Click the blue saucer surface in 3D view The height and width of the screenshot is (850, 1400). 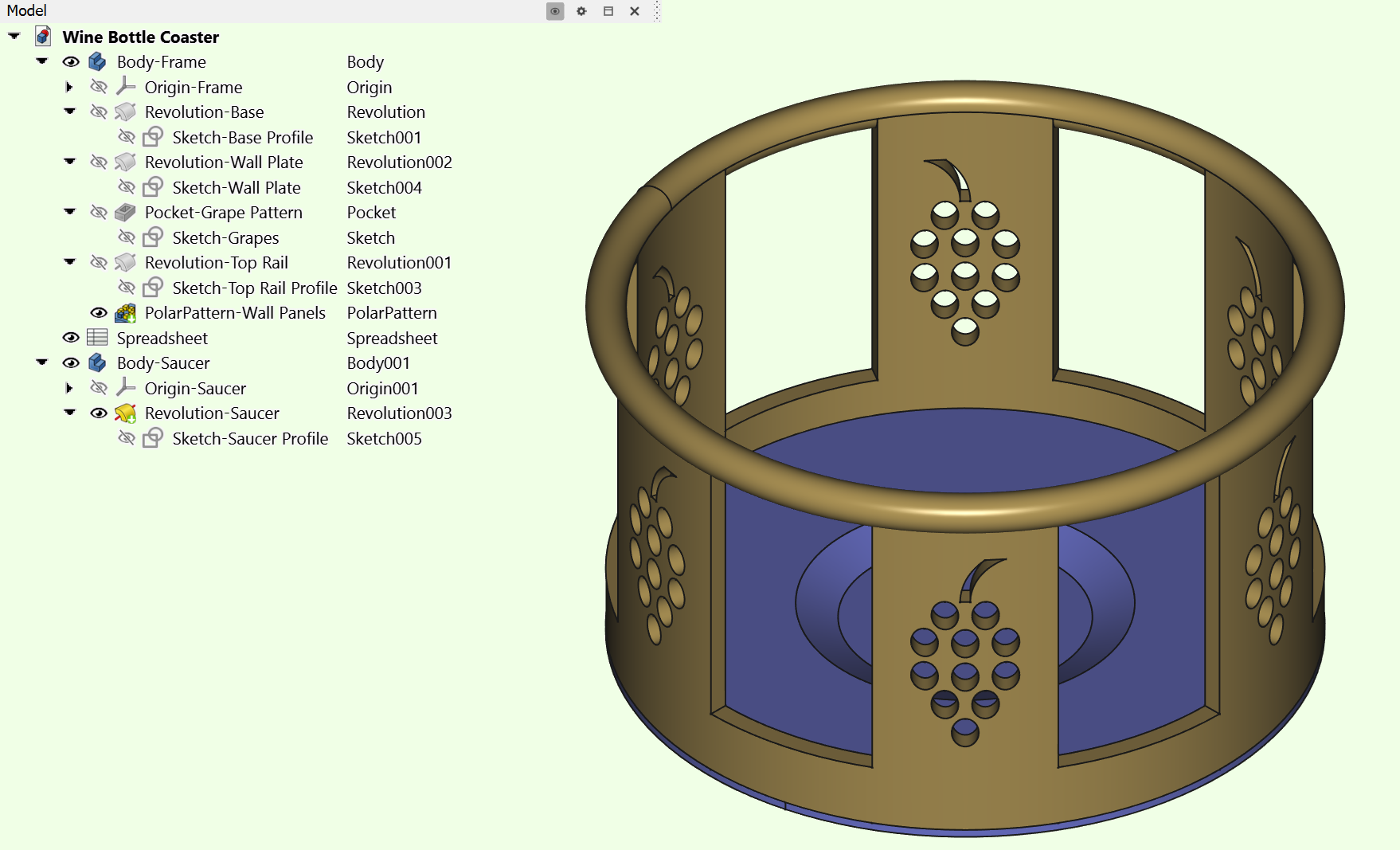[964, 450]
